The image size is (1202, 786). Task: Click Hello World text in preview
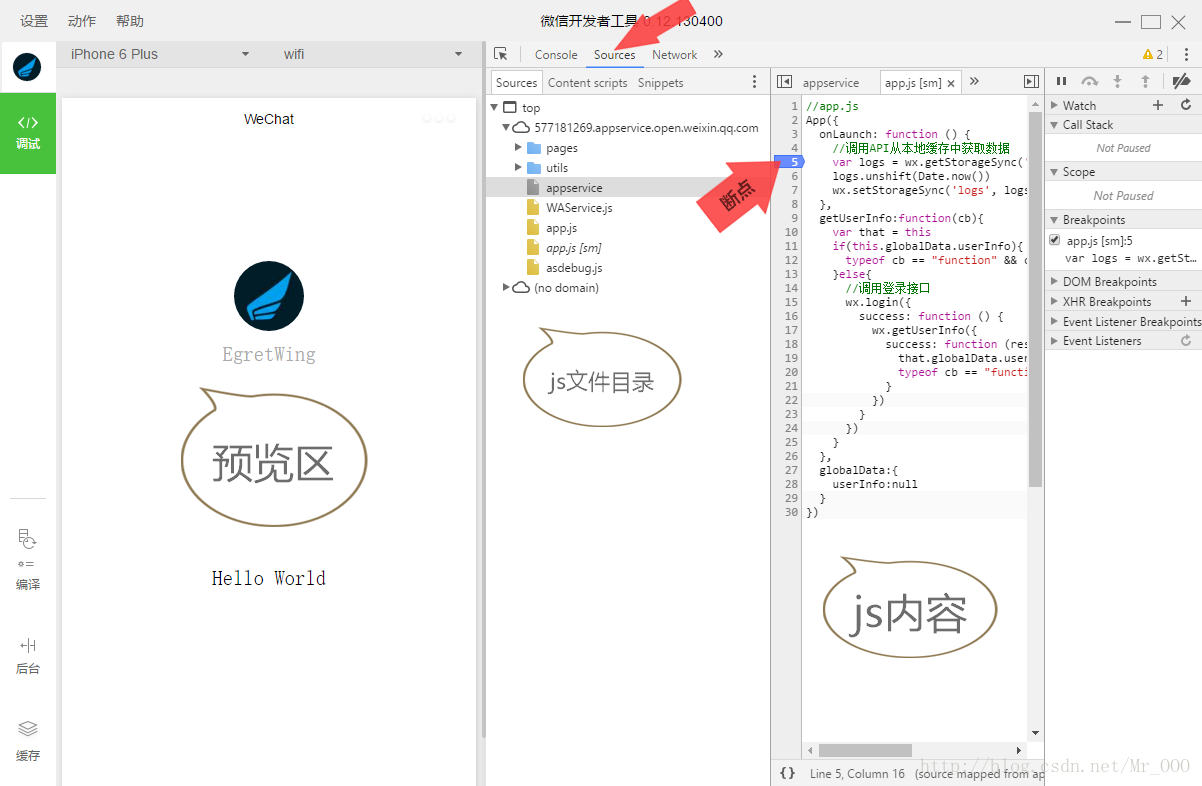pos(268,578)
